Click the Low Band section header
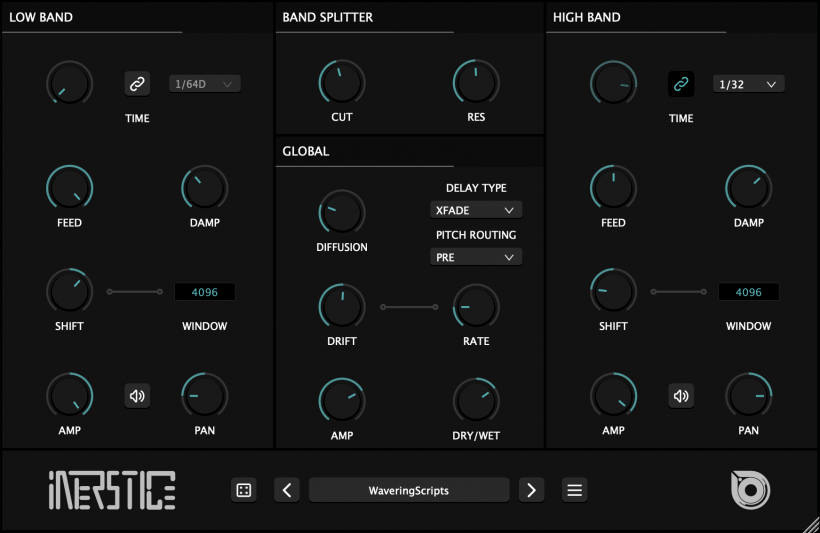 41,17
